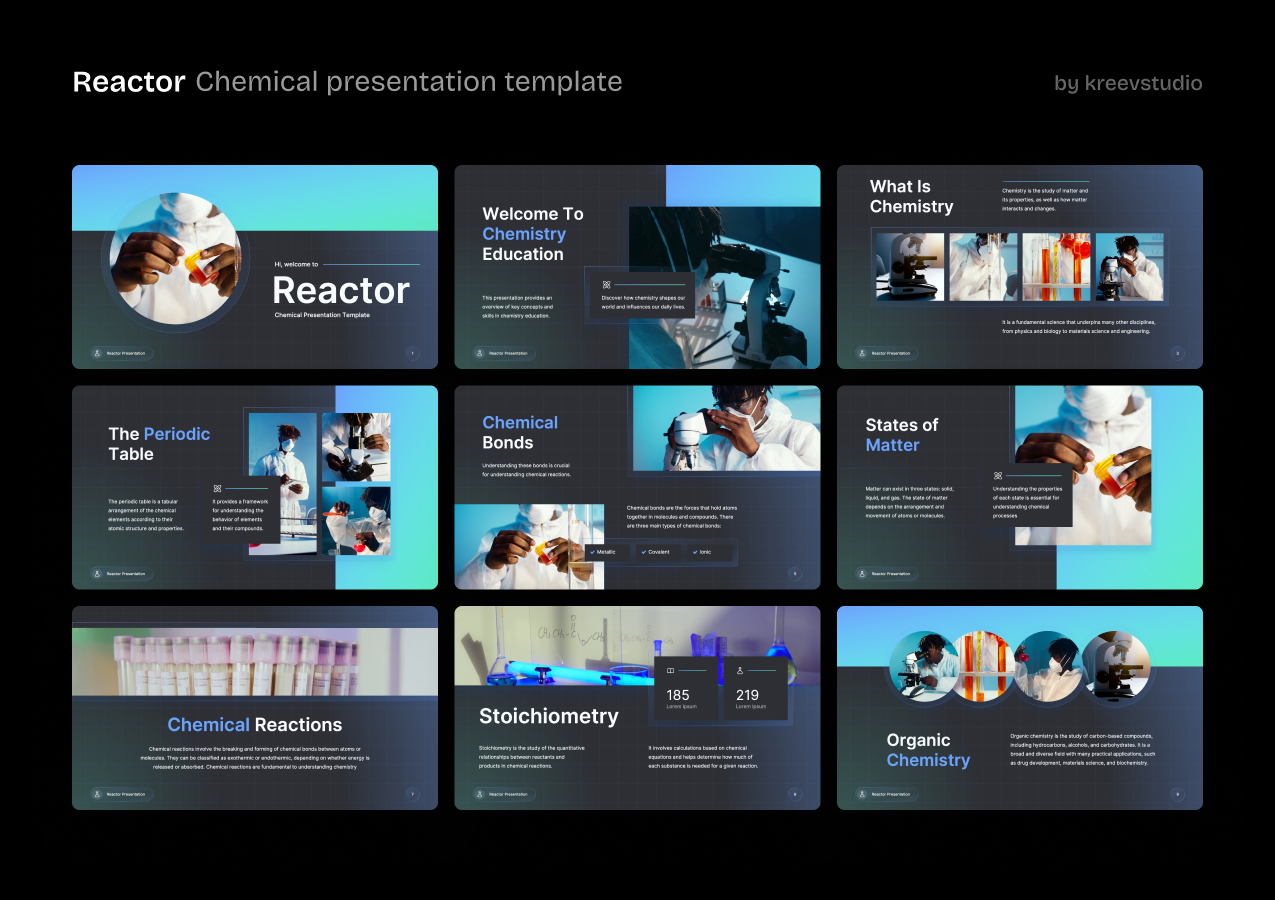Viewport: 1275px width, 900px height.
Task: Select the Welcome To Chemistry Education slide
Action: coord(637,267)
